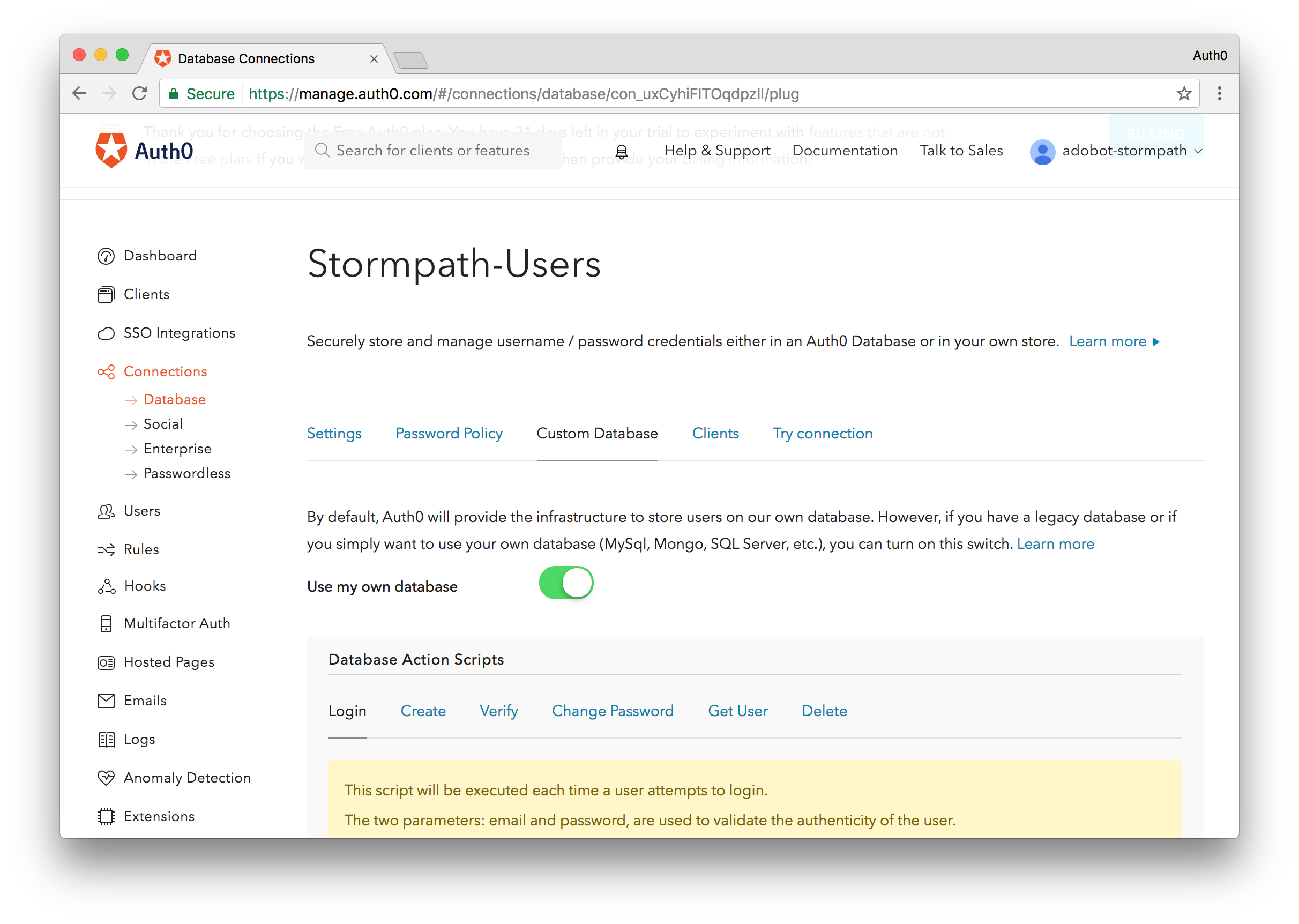Open the connection's Clients tab
The width and height of the screenshot is (1299, 924).
[715, 433]
